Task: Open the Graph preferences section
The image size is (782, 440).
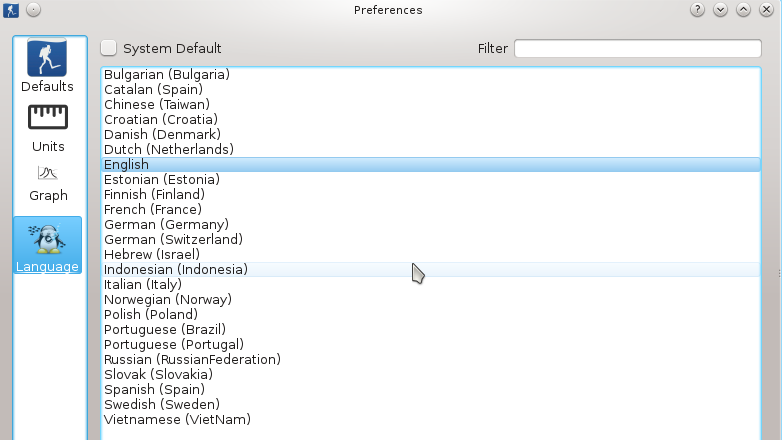Action: [48, 183]
